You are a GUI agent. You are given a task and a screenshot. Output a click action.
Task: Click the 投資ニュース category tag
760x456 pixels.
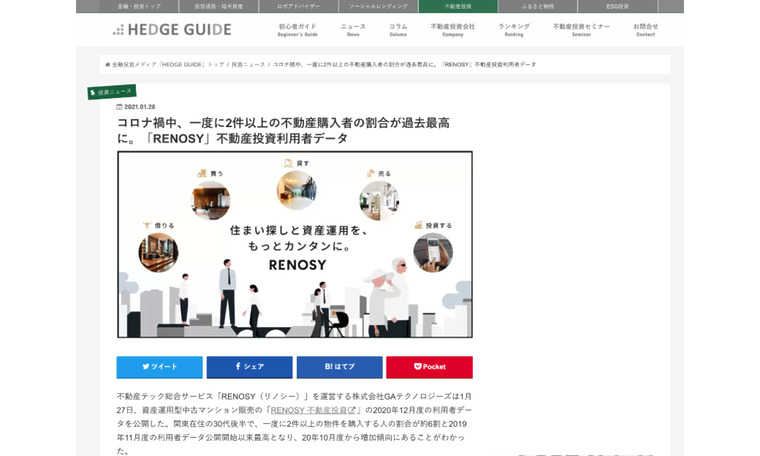[114, 92]
